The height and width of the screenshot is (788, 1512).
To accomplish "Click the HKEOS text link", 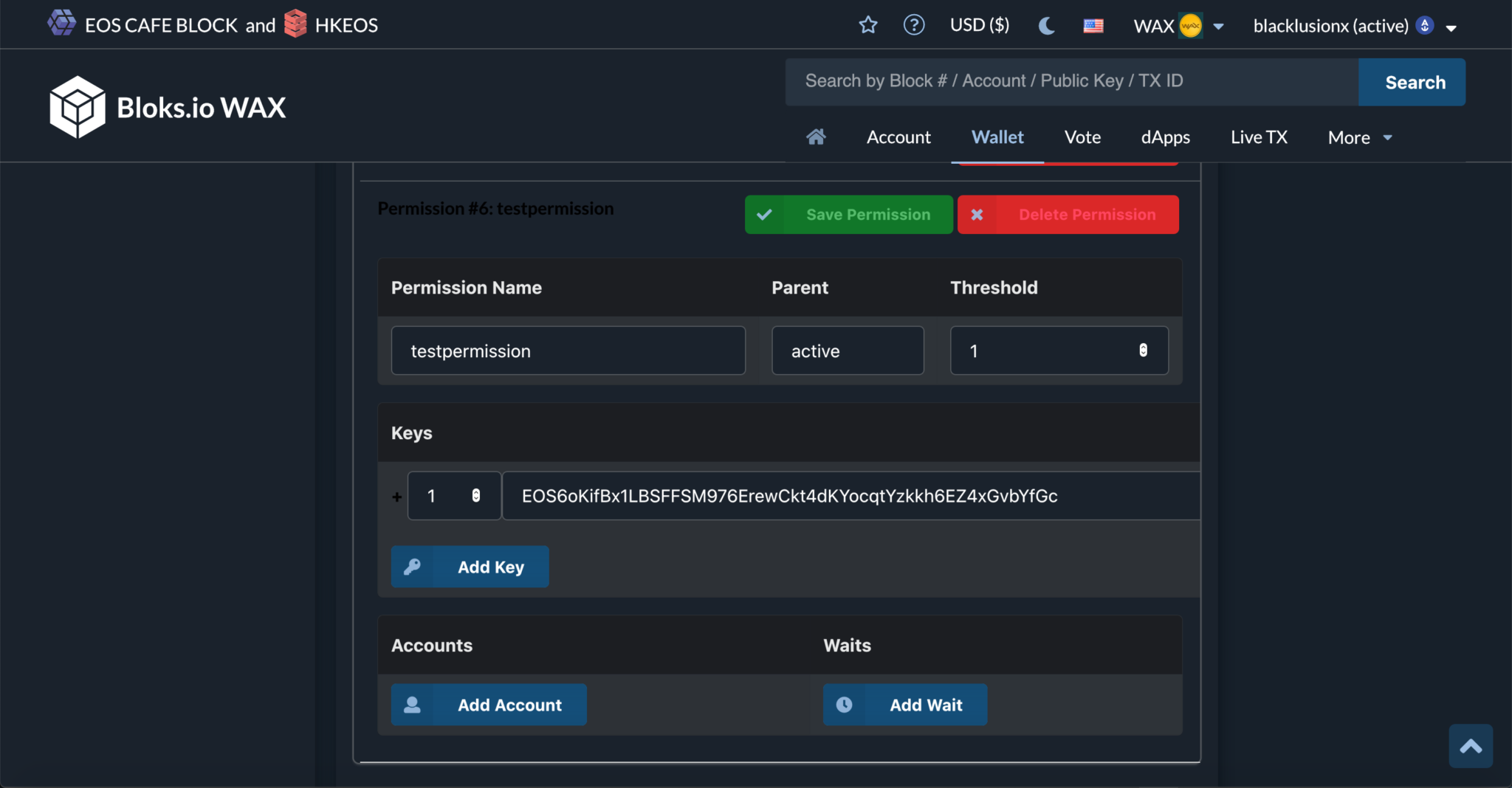I will point(346,26).
